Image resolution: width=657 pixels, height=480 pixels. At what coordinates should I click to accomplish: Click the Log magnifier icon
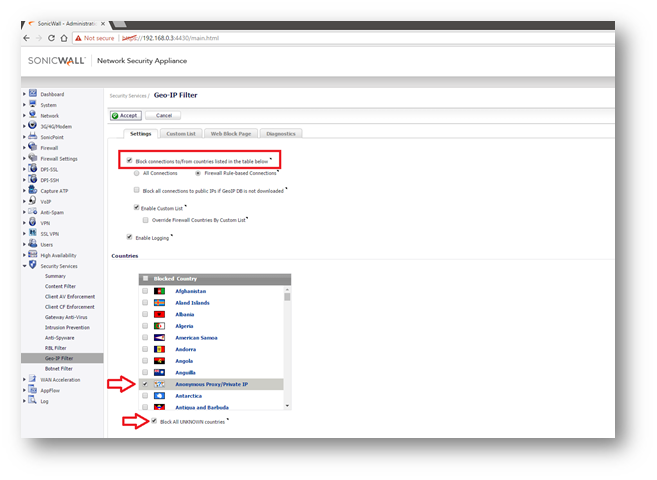point(33,400)
